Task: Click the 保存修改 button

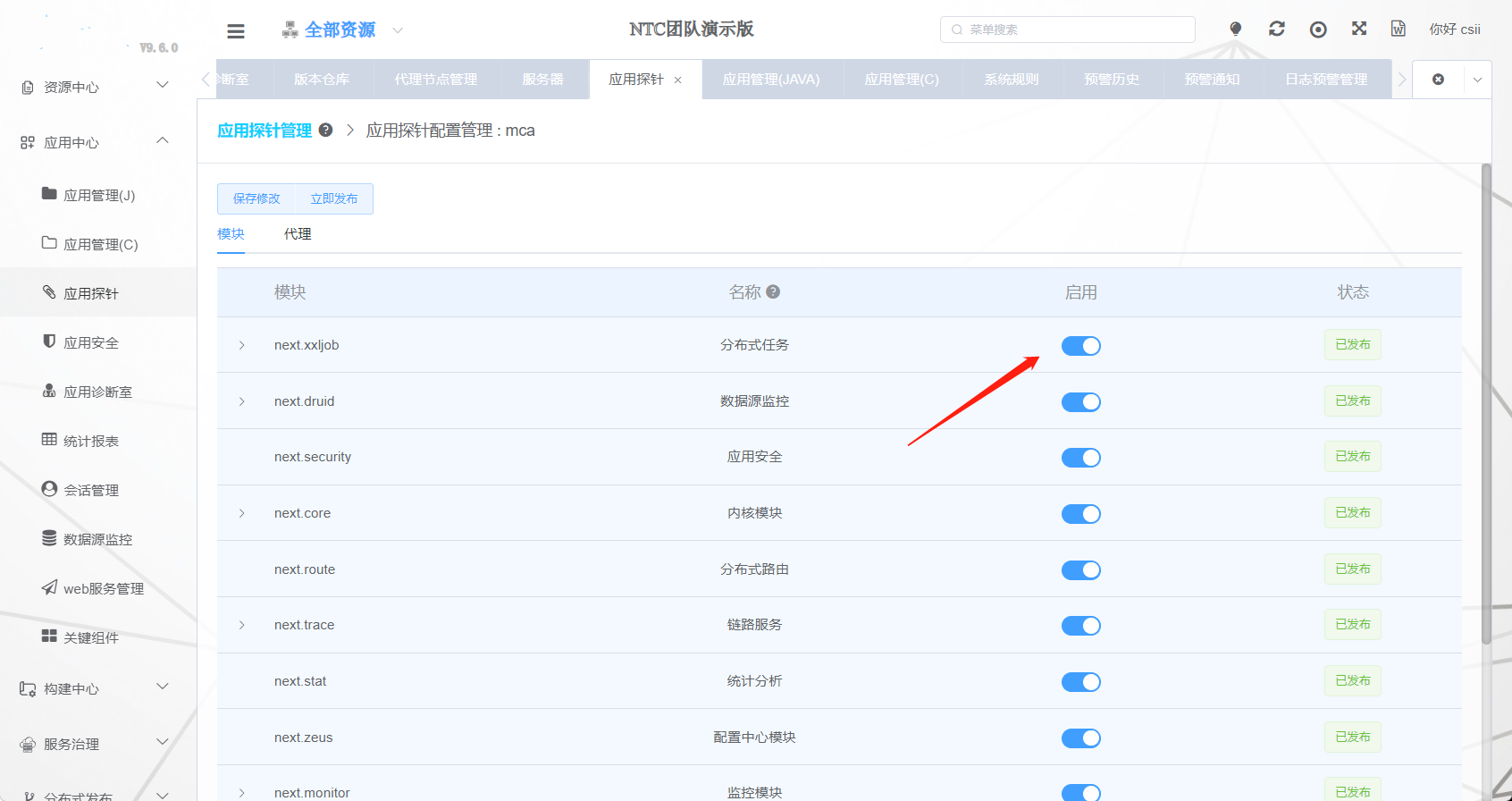Action: pos(256,198)
